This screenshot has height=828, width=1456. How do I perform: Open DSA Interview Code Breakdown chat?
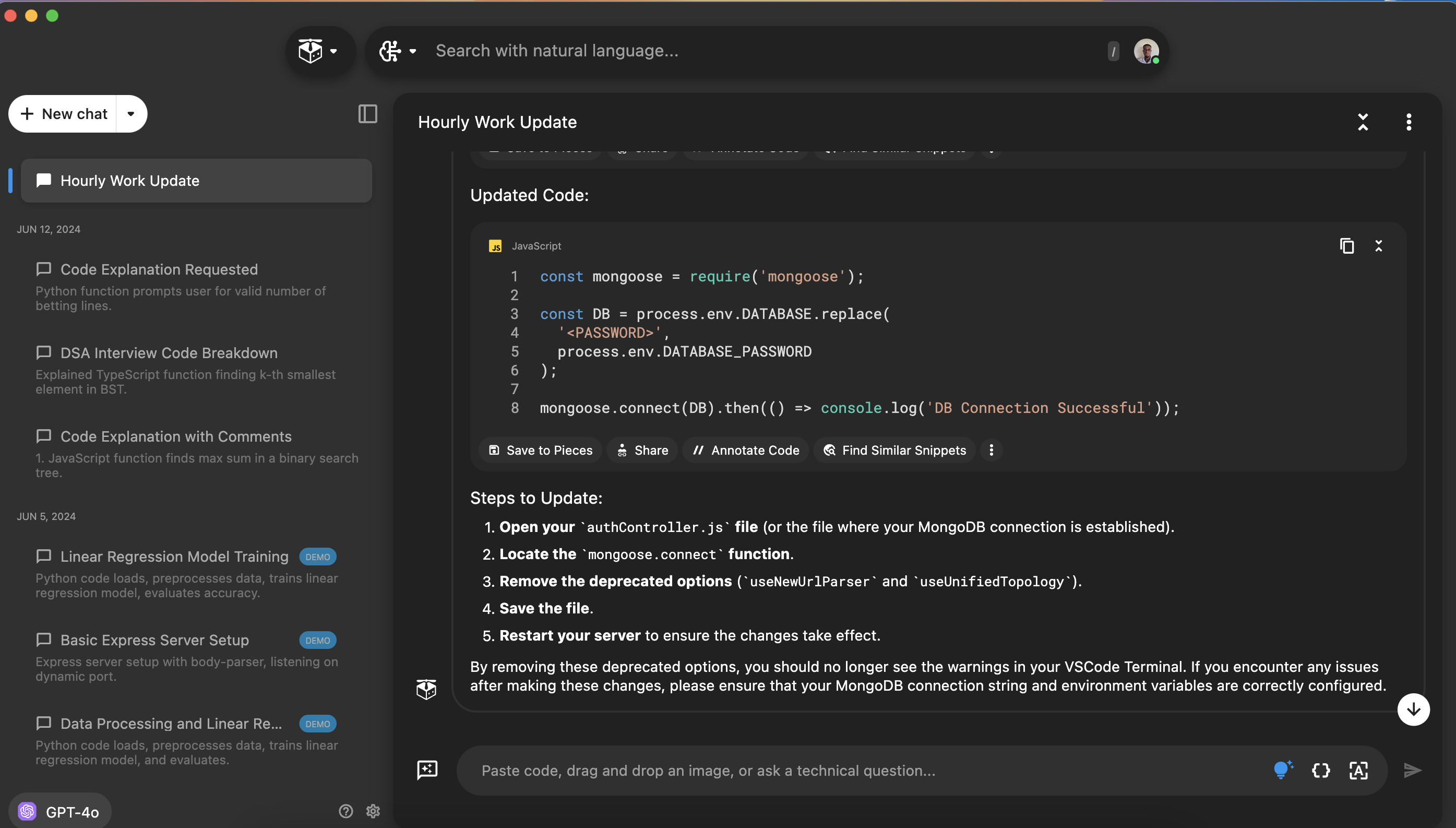[x=169, y=352]
